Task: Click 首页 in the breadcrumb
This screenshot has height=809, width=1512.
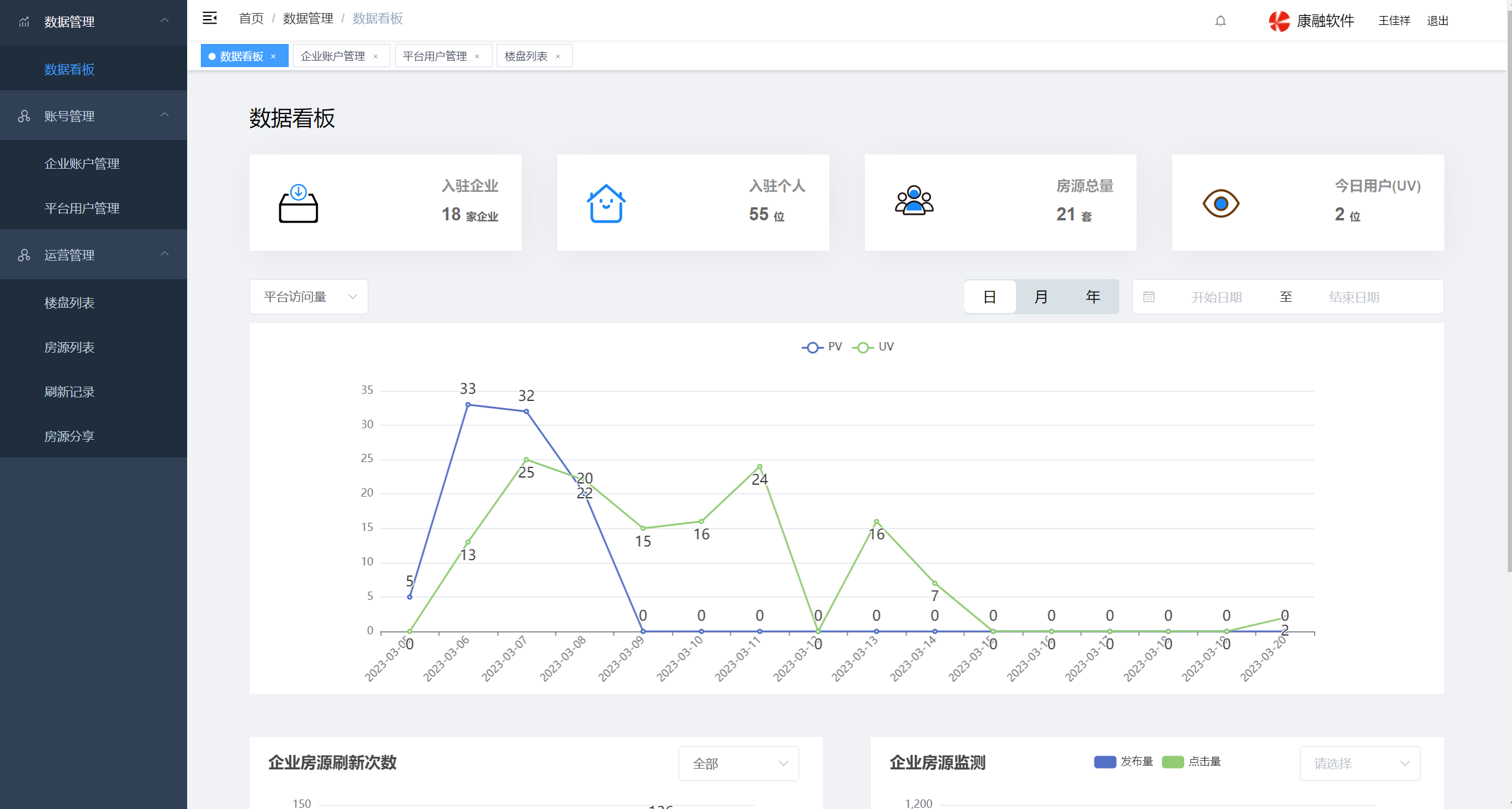Action: [x=251, y=18]
